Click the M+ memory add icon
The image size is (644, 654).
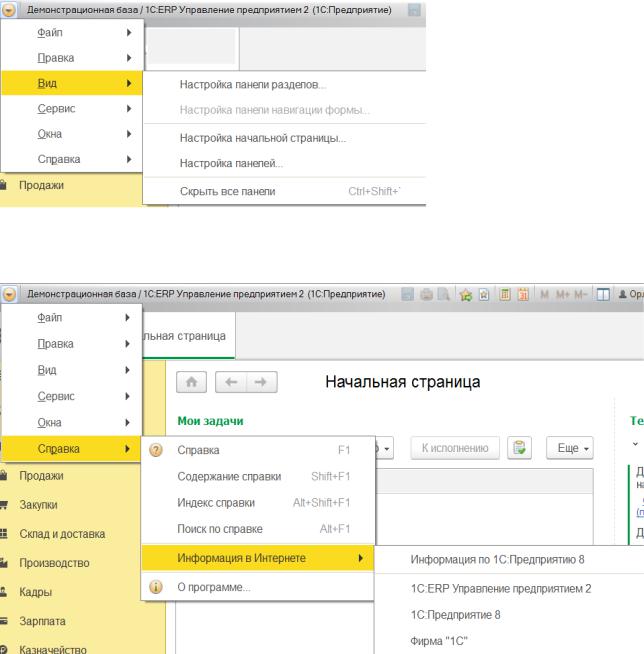(562, 294)
